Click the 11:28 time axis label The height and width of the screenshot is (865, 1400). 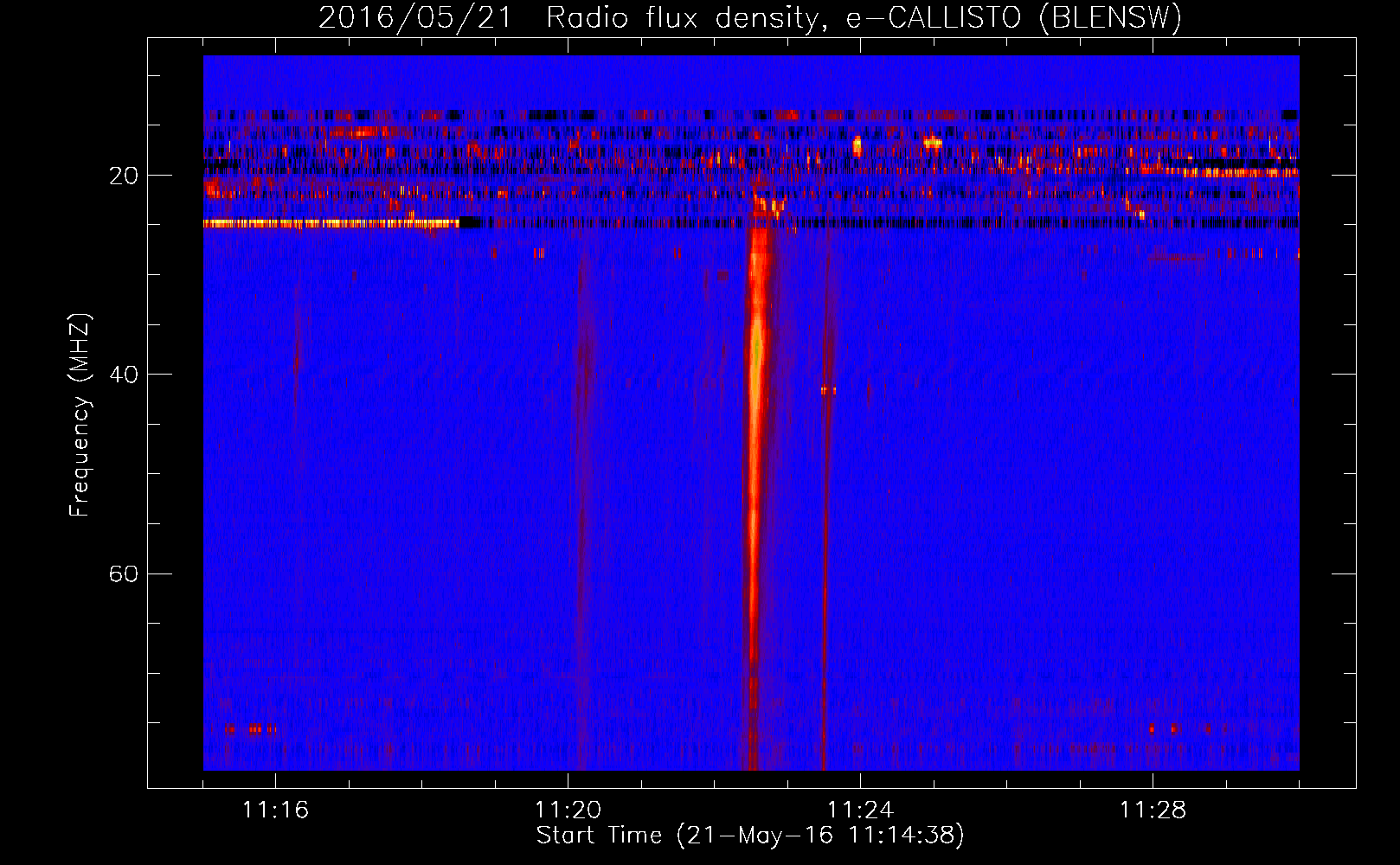(1153, 810)
